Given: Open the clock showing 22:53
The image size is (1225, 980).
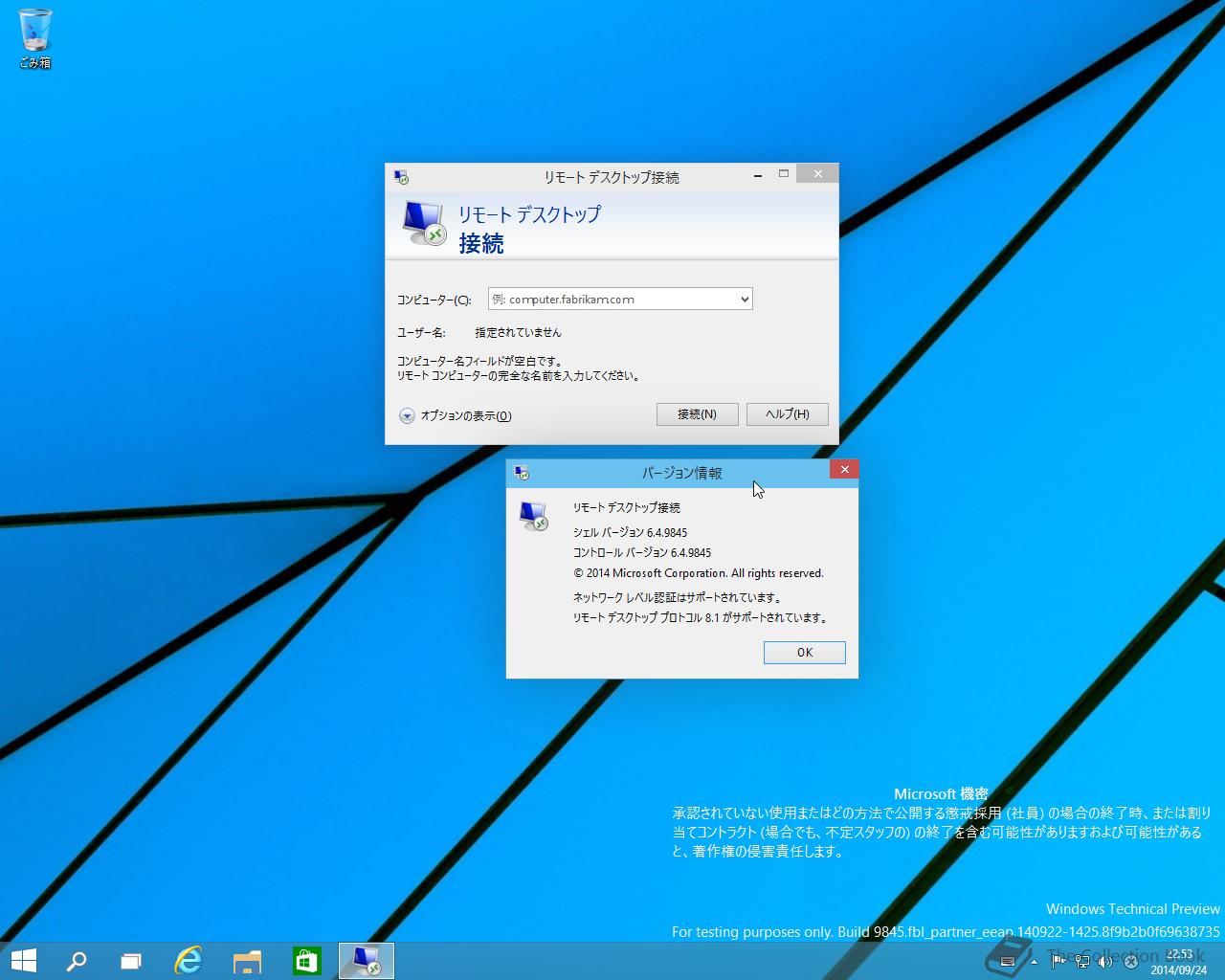Looking at the screenshot, I should 1178,962.
